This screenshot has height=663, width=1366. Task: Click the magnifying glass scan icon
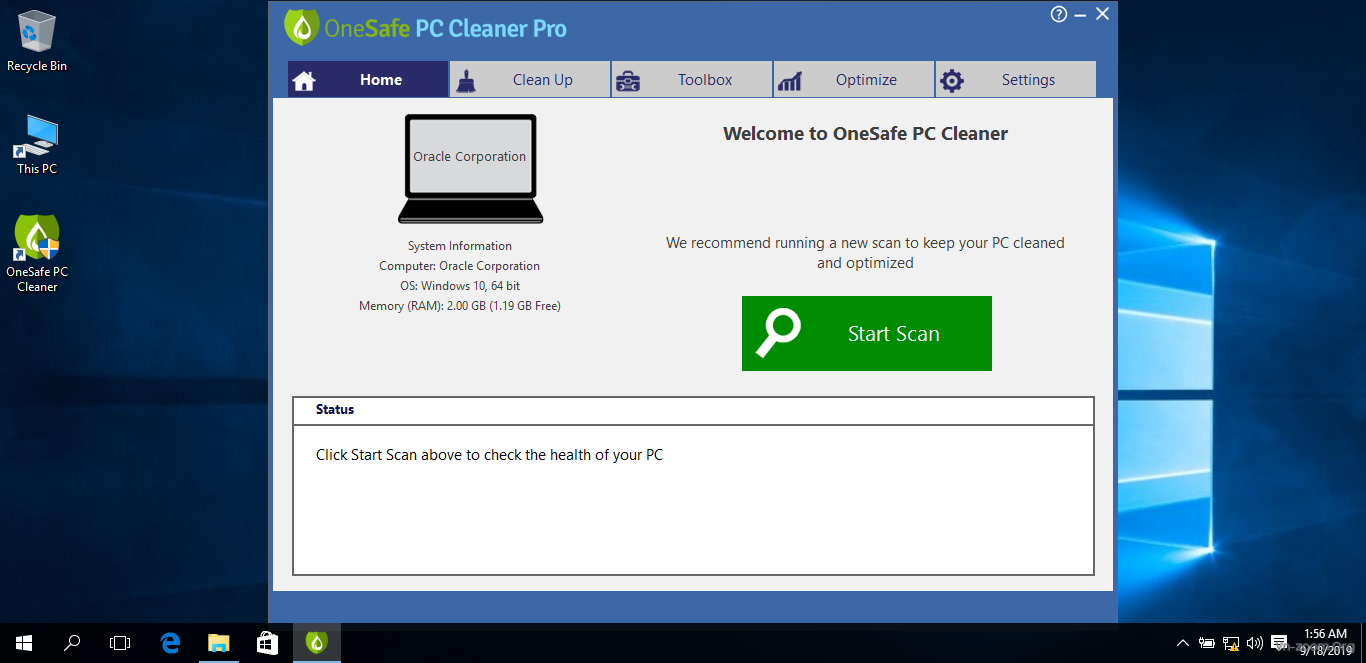coord(778,333)
